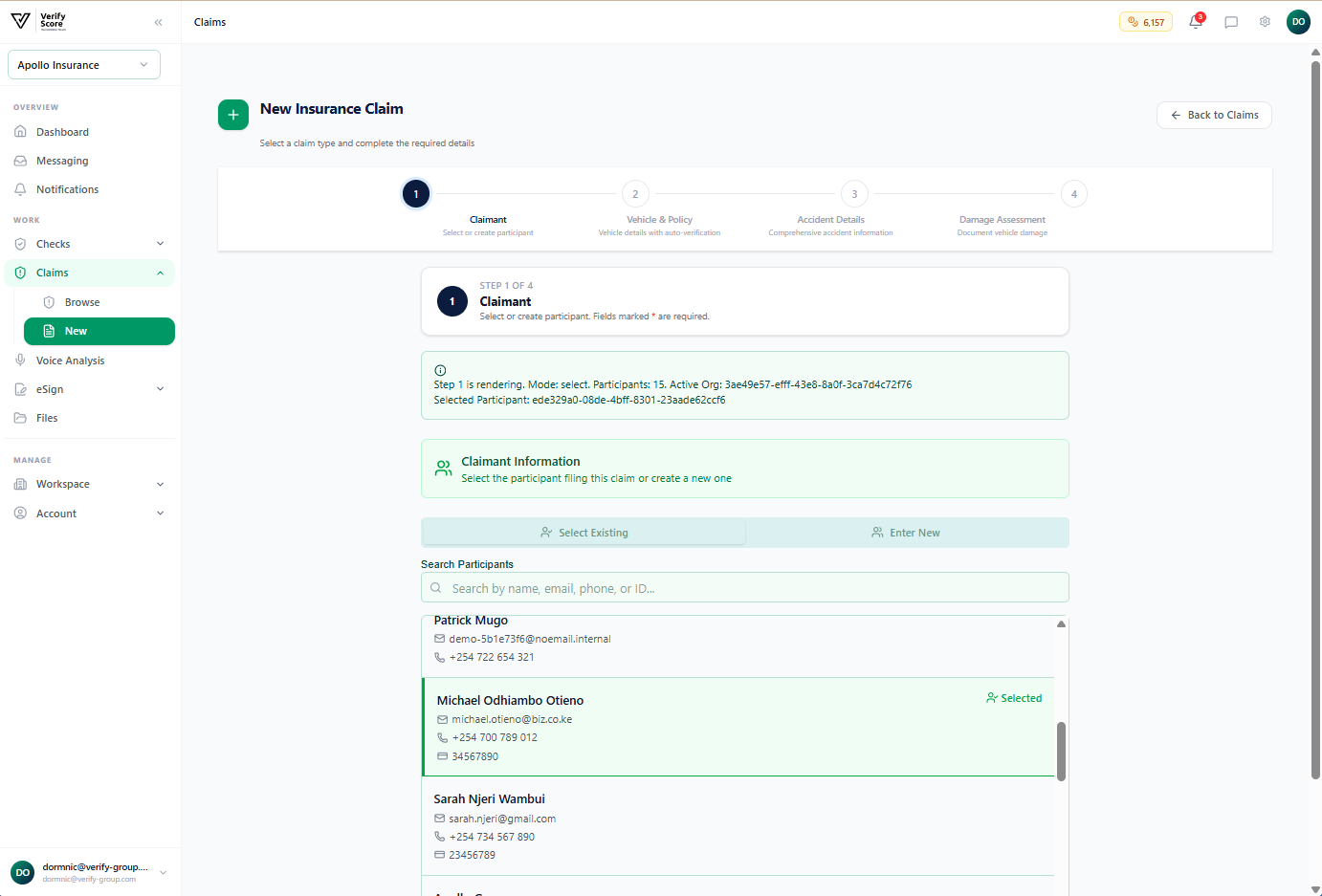Click the info icon in debug banner
The height and width of the screenshot is (896, 1322).
tap(440, 370)
